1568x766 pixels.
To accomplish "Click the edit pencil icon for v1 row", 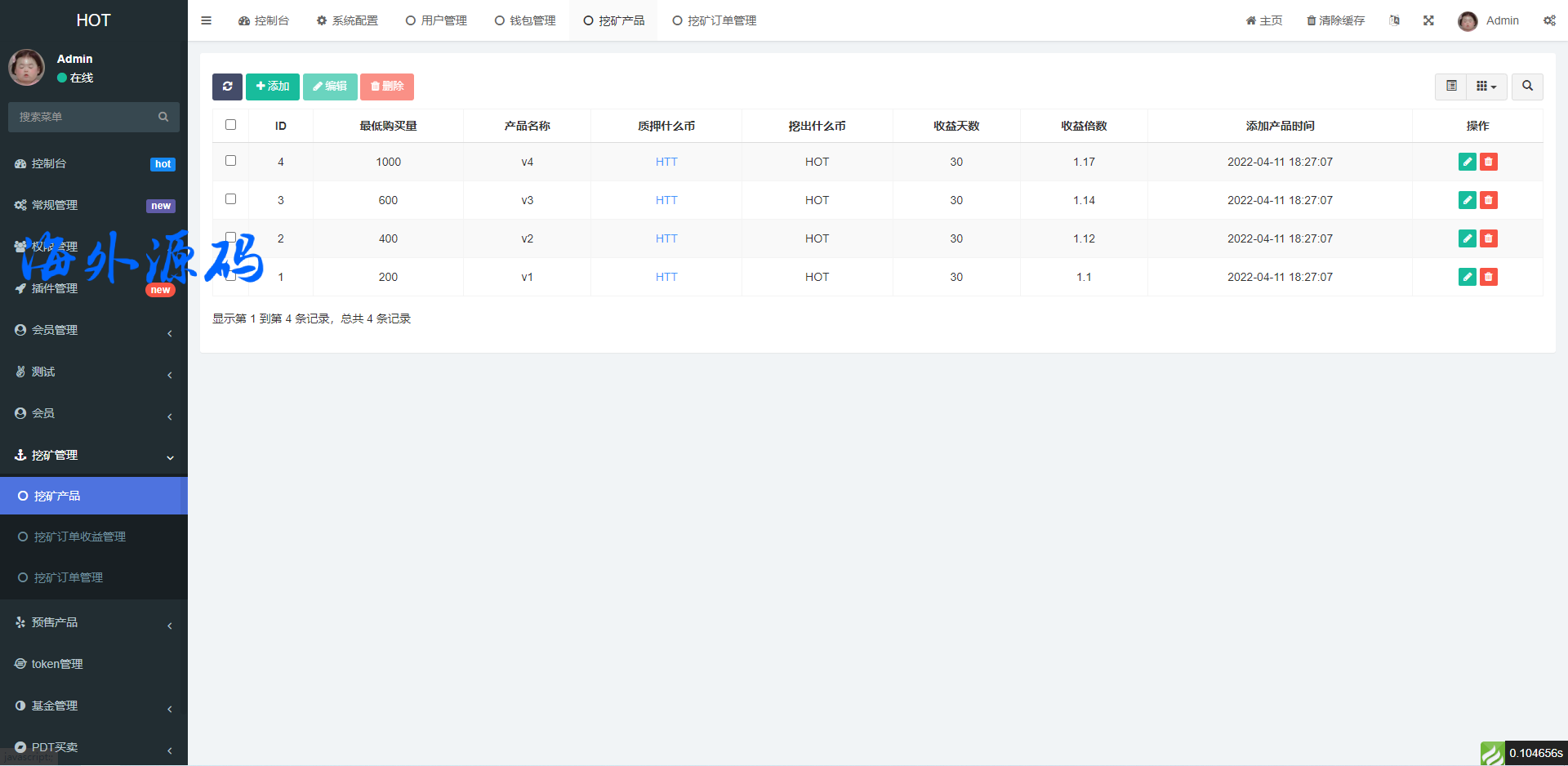I will coord(1467,277).
